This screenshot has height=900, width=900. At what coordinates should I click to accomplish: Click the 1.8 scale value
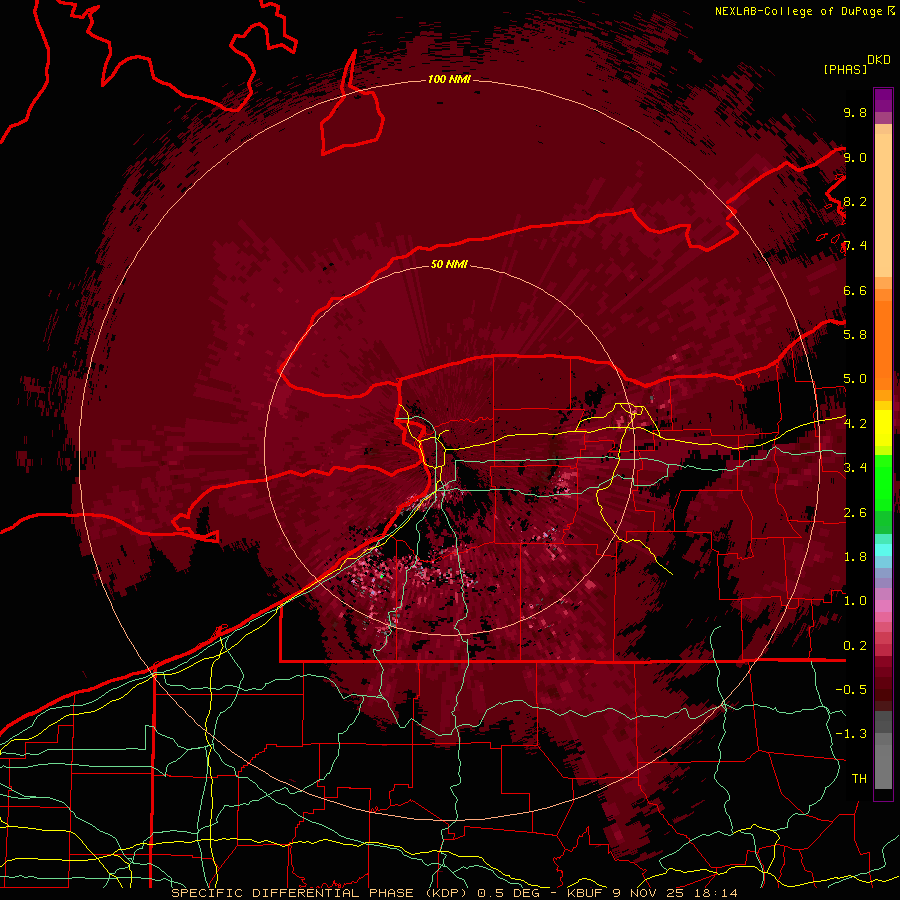point(855,557)
